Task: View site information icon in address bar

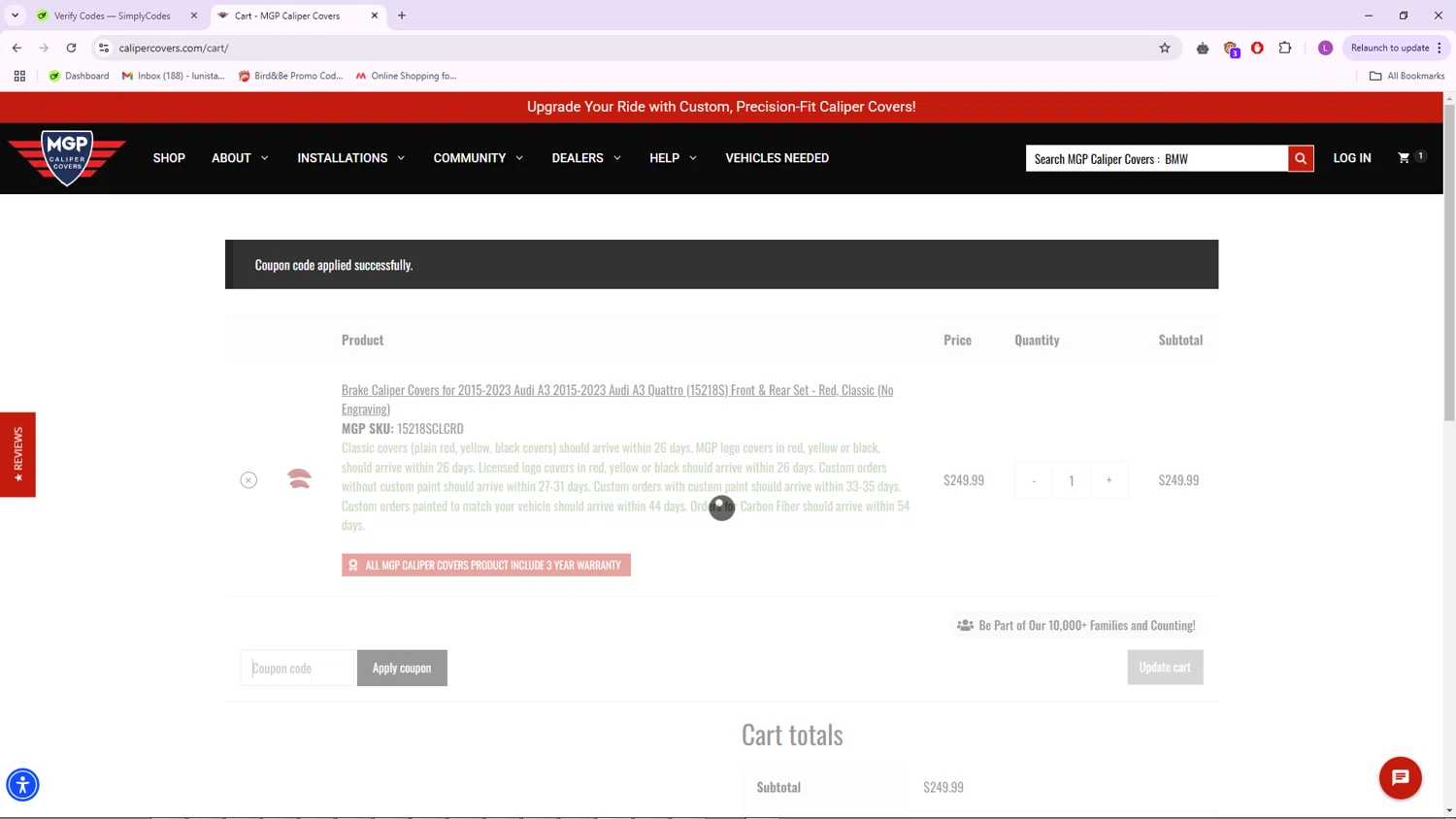Action: pyautogui.click(x=104, y=48)
